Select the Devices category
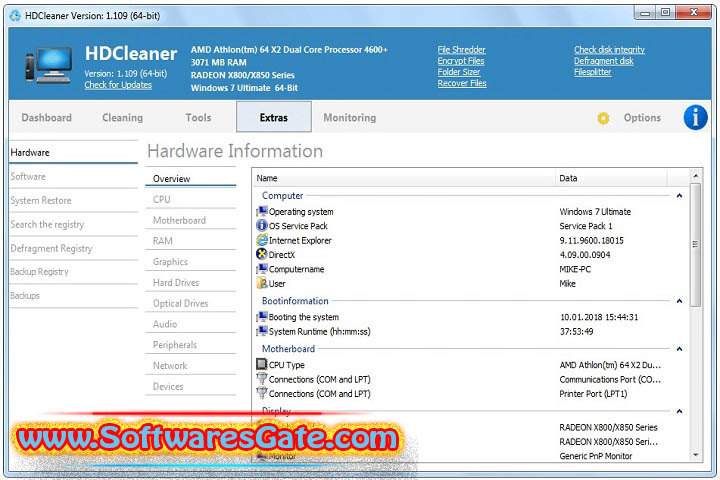This screenshot has width=720, height=480. tap(191, 386)
